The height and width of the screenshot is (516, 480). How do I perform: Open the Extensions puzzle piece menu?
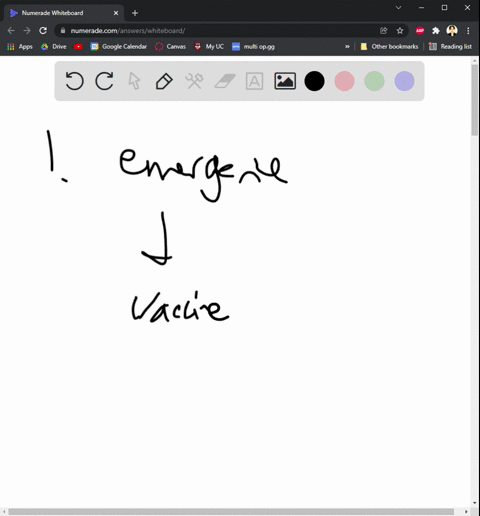coord(436,31)
